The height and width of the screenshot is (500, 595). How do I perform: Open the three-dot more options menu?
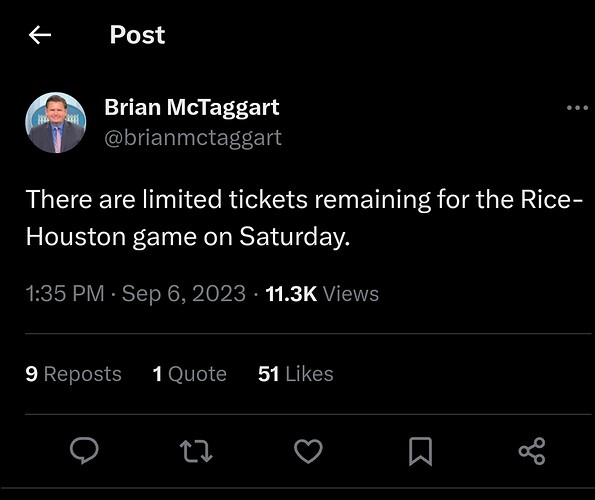point(577,108)
